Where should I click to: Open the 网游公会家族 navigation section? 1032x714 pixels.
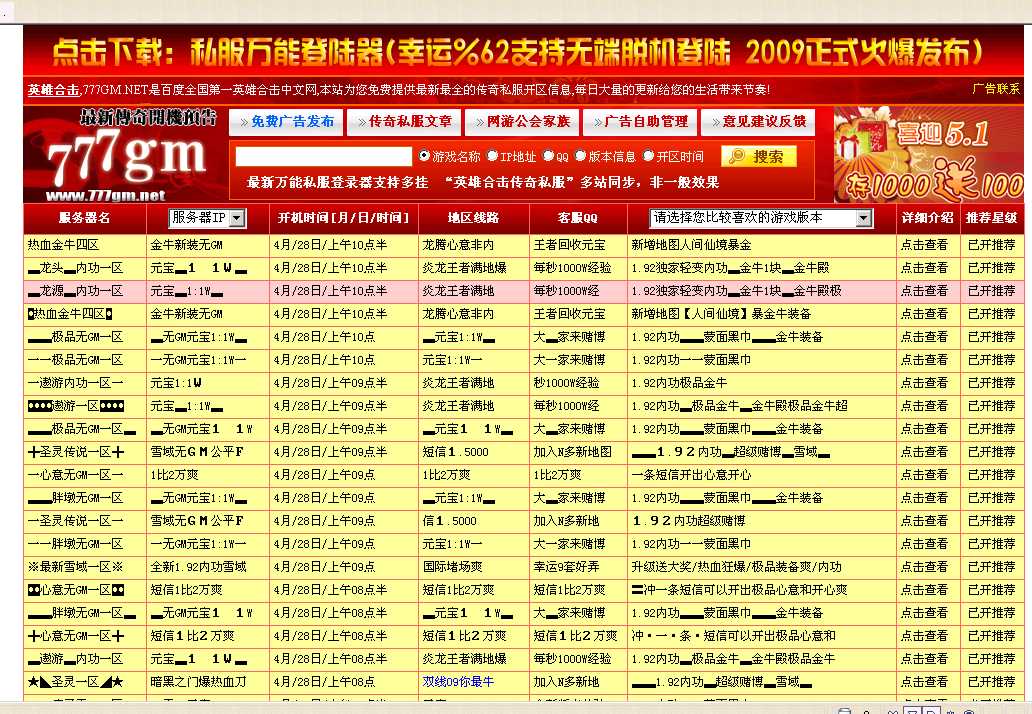(521, 122)
